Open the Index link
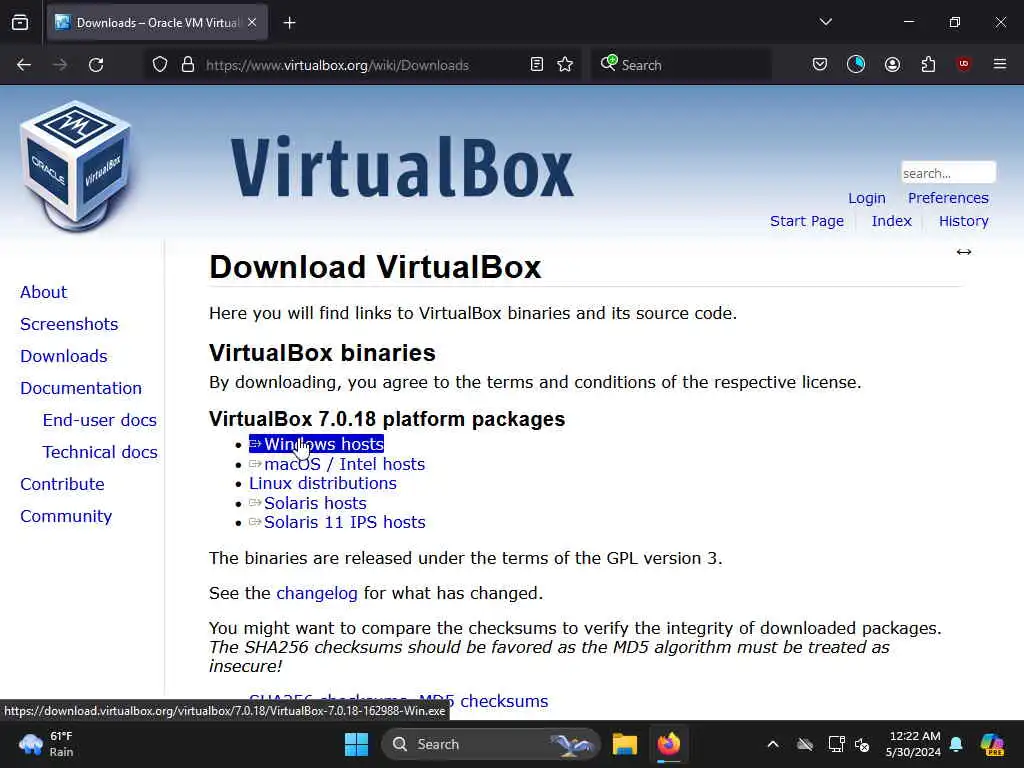 click(x=891, y=221)
